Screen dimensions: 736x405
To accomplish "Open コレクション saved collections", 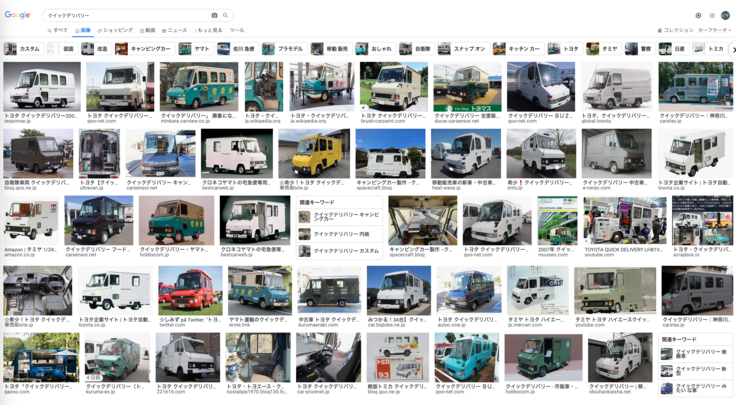I will tap(676, 30).
